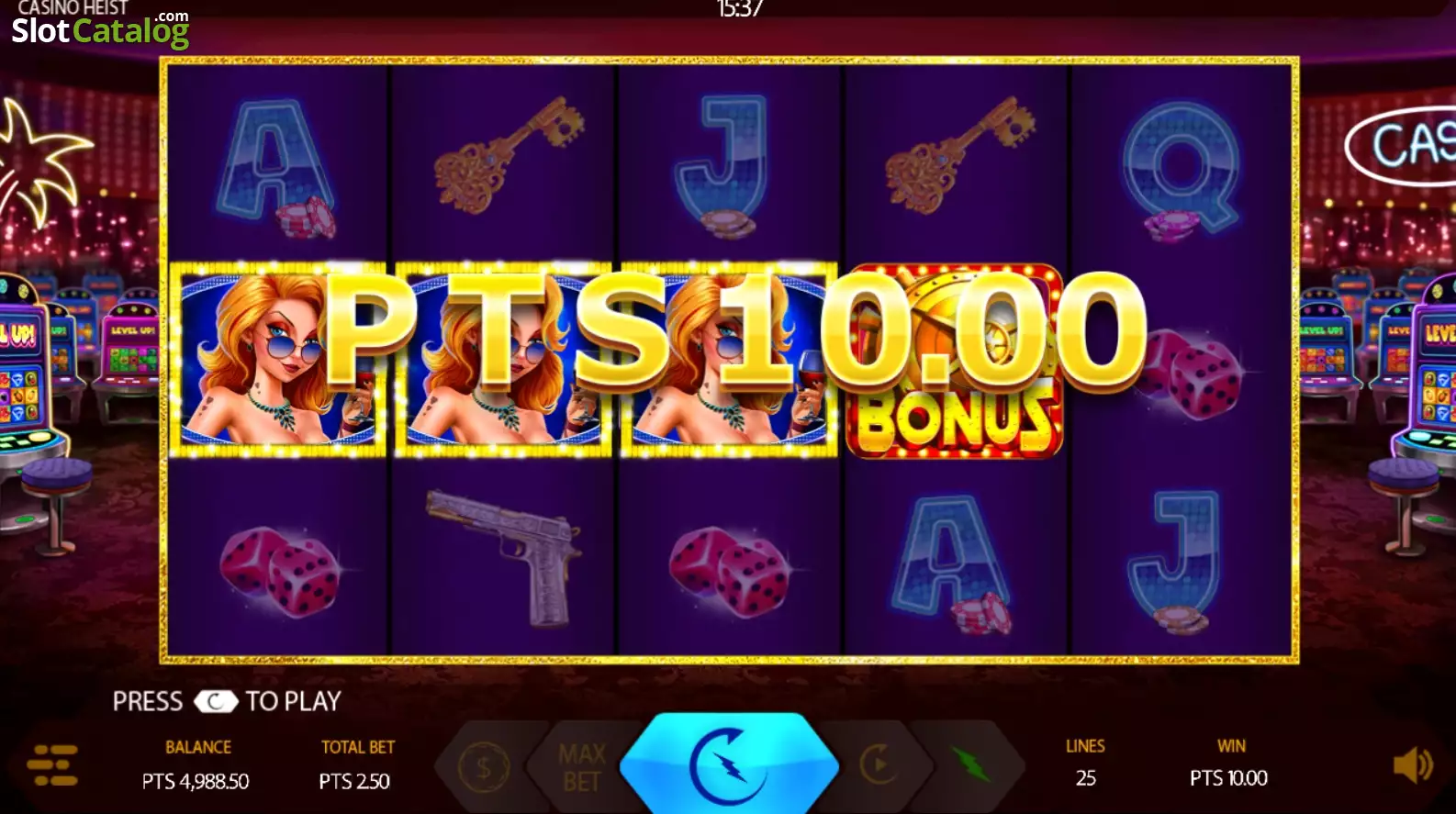Click the PRESS C TO PLAY key hint

click(227, 701)
